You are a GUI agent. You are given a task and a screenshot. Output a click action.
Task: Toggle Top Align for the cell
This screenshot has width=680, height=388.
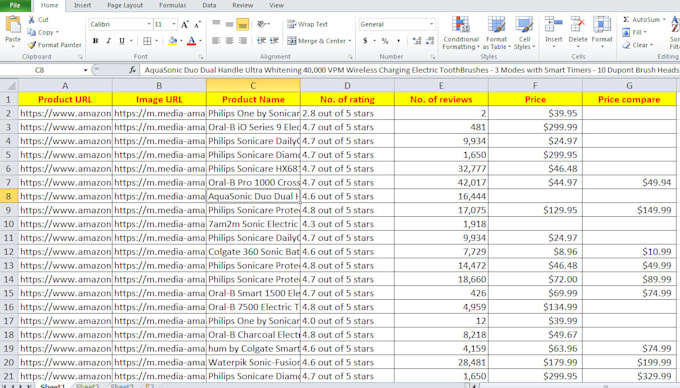pos(216,24)
